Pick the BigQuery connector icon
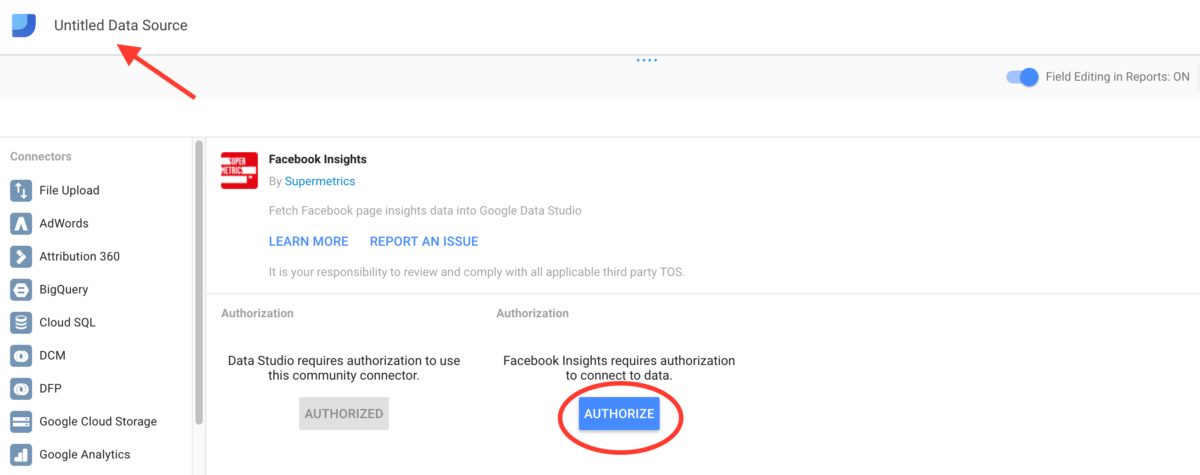The width and height of the screenshot is (1200, 475). [x=22, y=290]
